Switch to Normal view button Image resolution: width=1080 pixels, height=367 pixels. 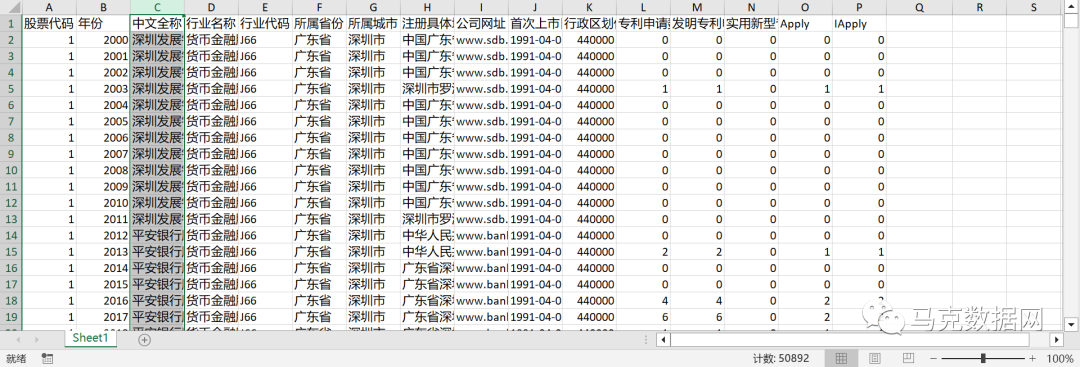[841, 359]
